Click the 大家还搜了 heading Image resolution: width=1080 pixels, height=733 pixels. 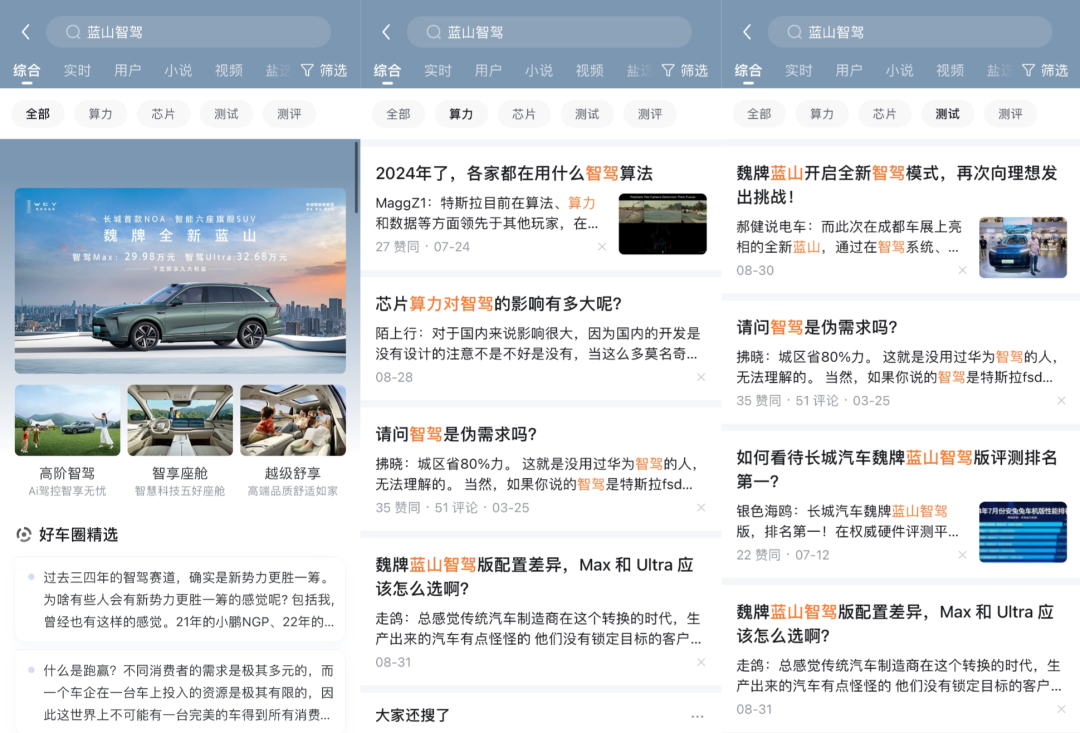(x=413, y=716)
